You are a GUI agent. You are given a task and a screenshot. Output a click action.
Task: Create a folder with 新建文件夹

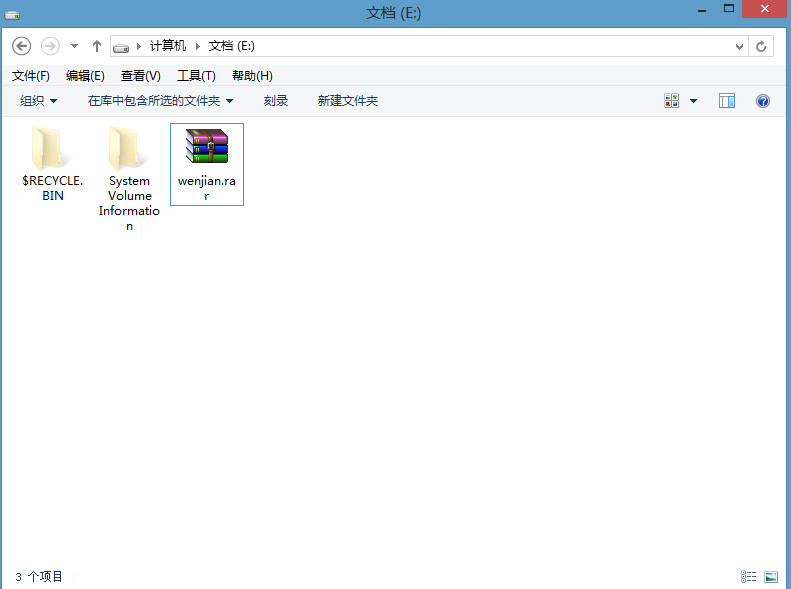(348, 101)
